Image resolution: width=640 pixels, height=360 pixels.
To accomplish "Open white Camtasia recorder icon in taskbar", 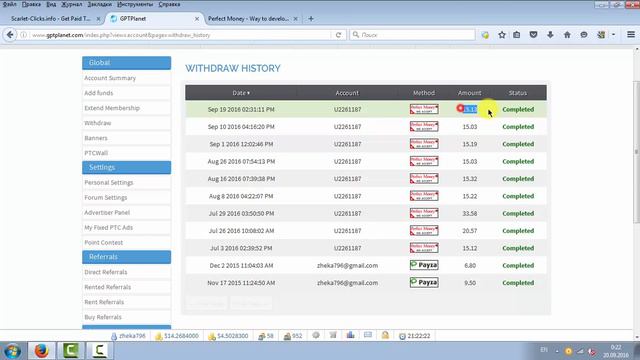I will tap(100, 351).
